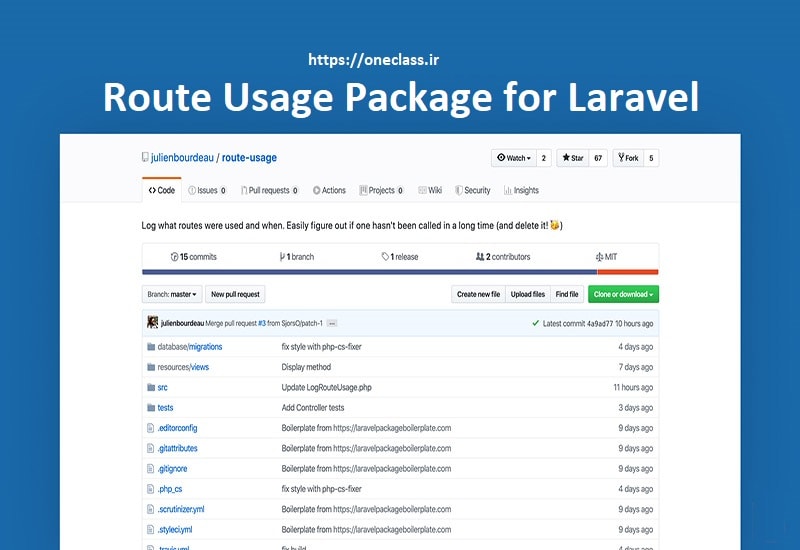
Task: Click the green commit status checkmark
Action: (x=535, y=323)
